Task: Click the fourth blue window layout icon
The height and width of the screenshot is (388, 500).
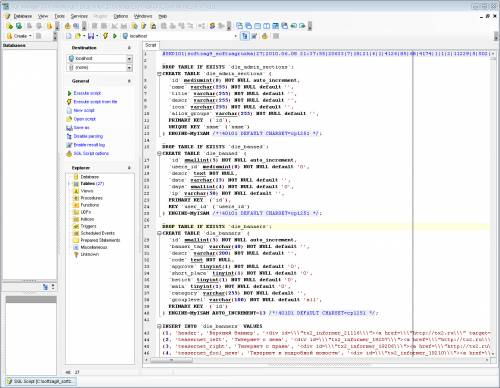Action: tap(266, 26)
